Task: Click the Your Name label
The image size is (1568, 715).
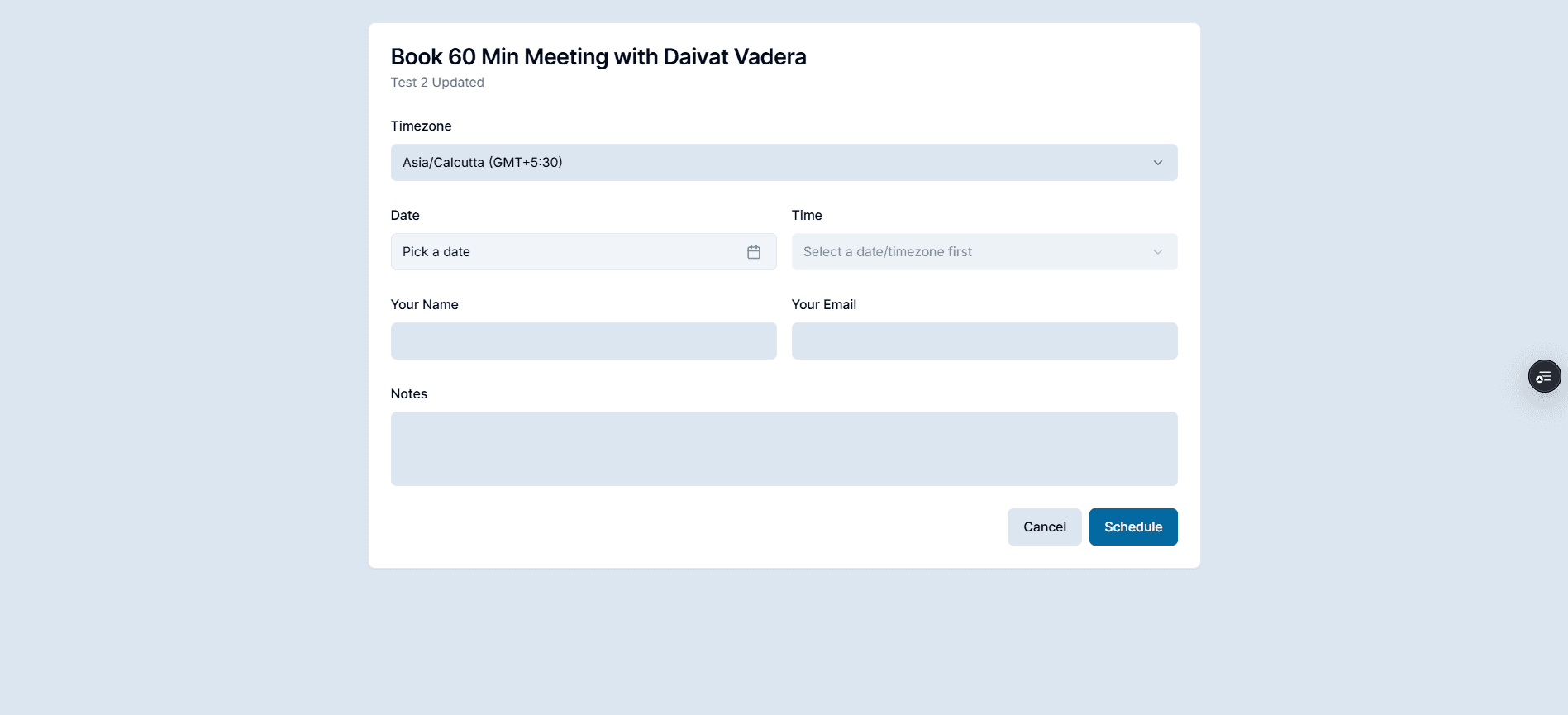Action: coord(424,304)
